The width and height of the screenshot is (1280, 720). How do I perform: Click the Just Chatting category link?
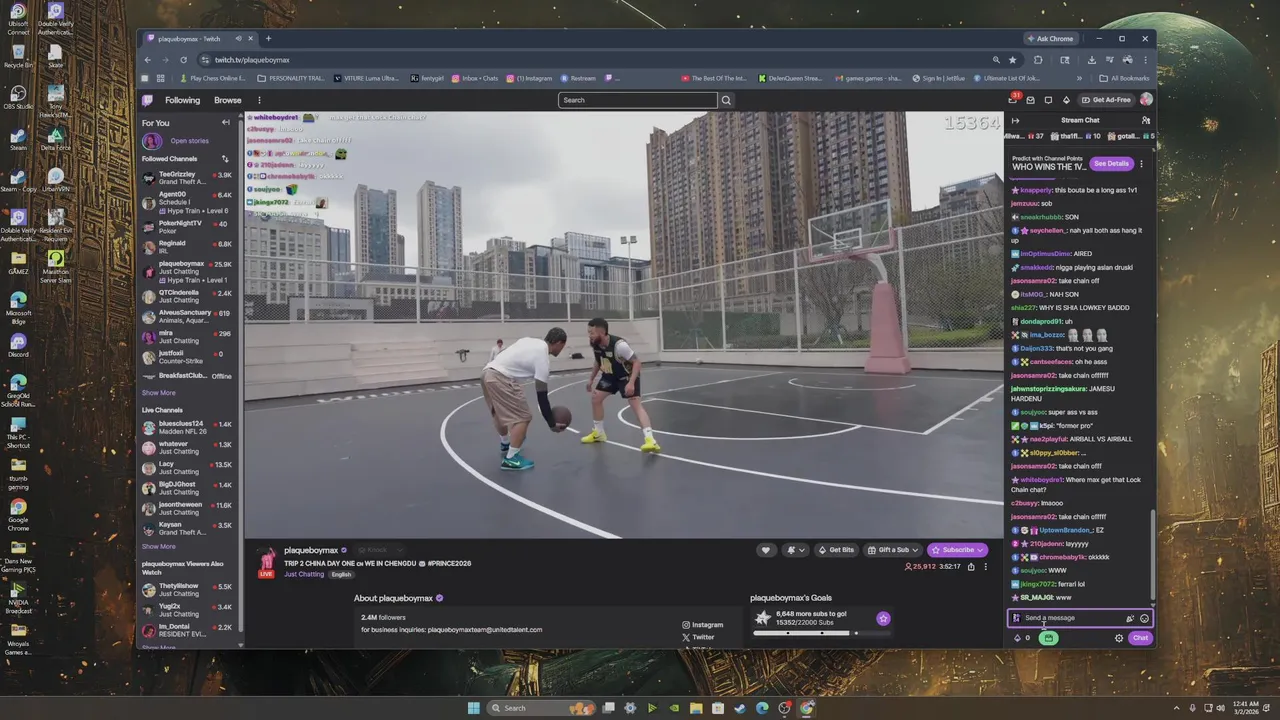pos(304,575)
